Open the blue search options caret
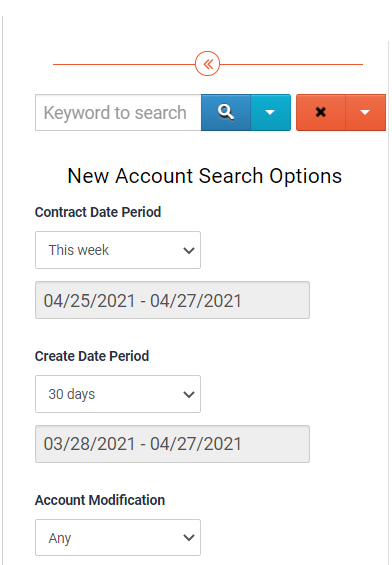This screenshot has width=392, height=565. coord(271,112)
